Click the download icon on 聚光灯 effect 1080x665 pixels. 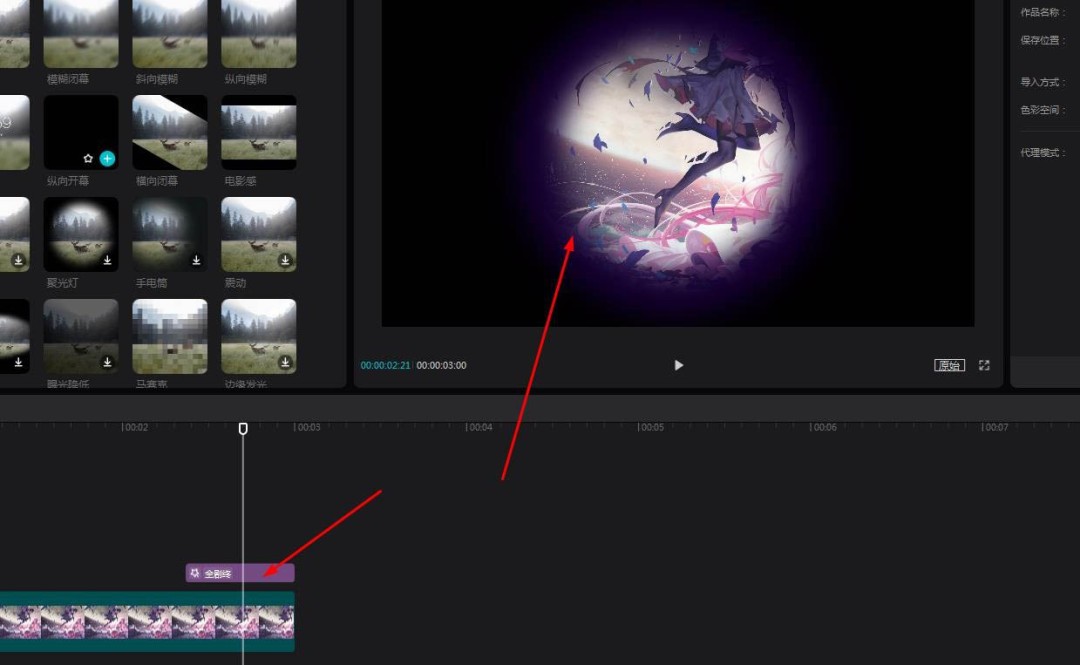click(107, 261)
